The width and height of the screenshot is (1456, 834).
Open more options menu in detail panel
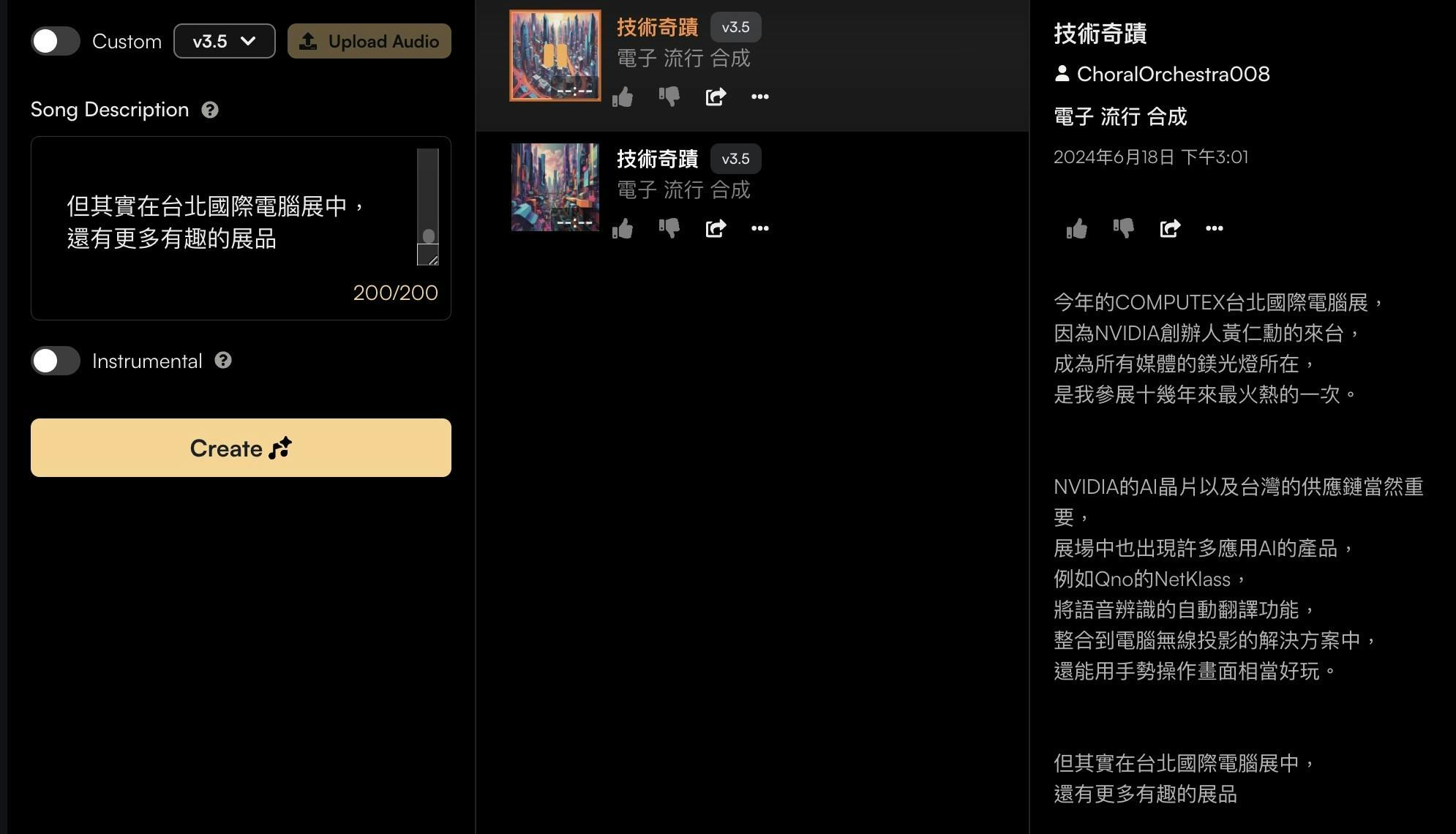click(x=1215, y=228)
